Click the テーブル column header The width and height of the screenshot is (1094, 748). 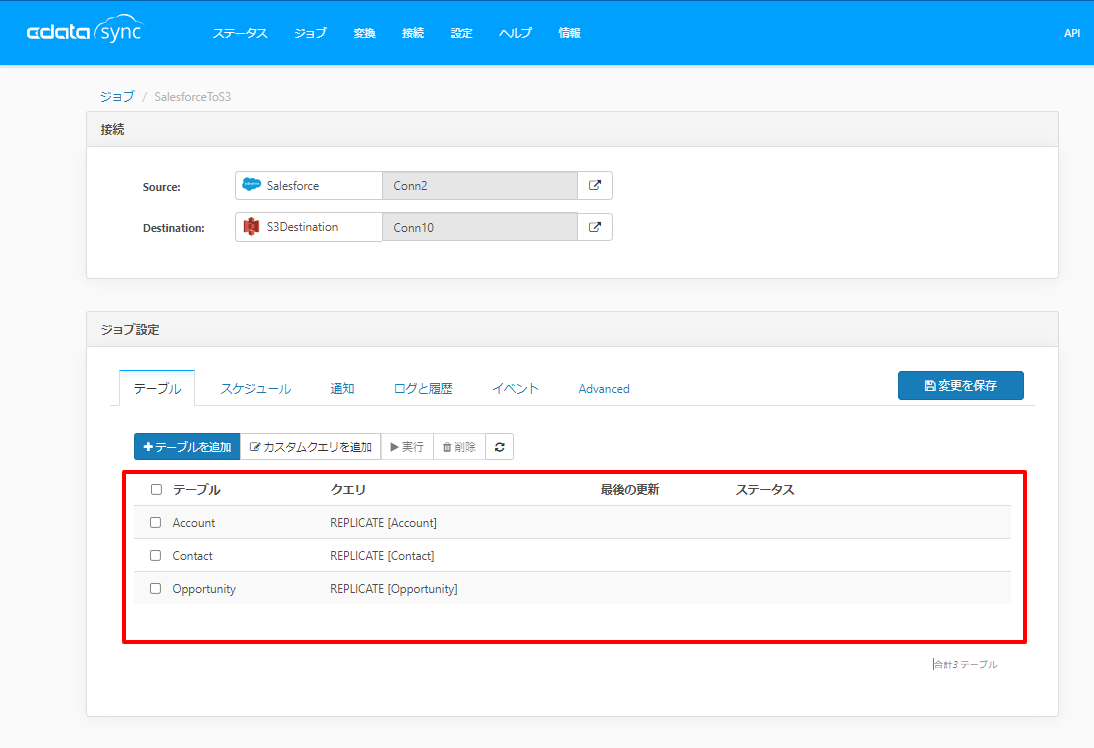click(x=196, y=490)
